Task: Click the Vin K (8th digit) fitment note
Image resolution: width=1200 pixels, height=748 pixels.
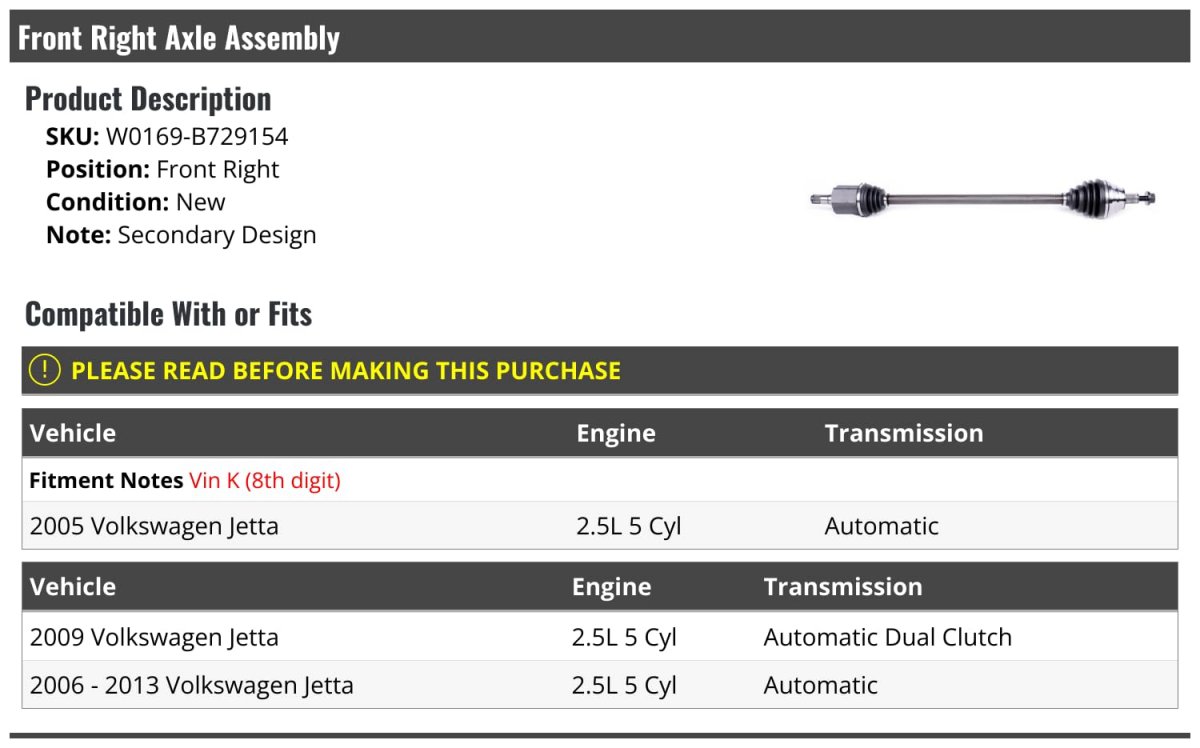Action: 265,481
